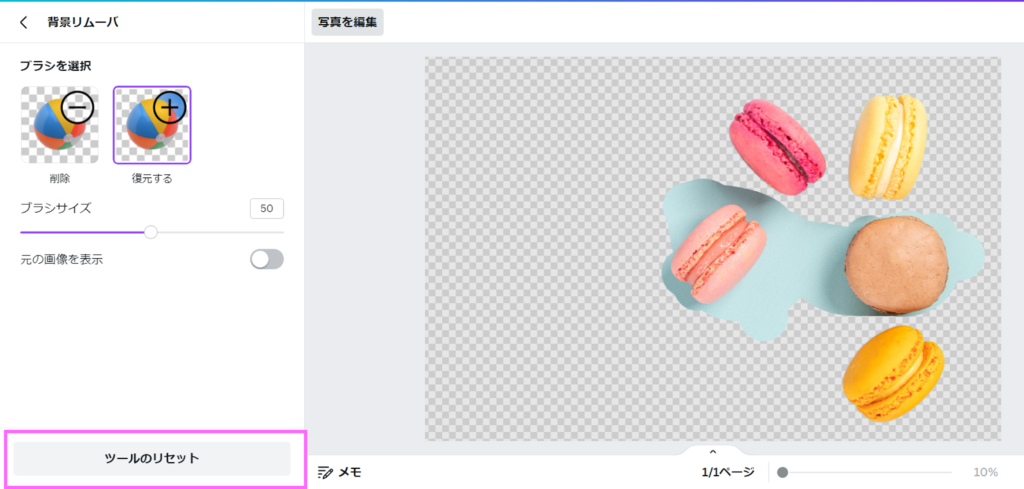The image size is (1024, 489).
Task: Expand the page panel with the up chevron
Action: [713, 453]
